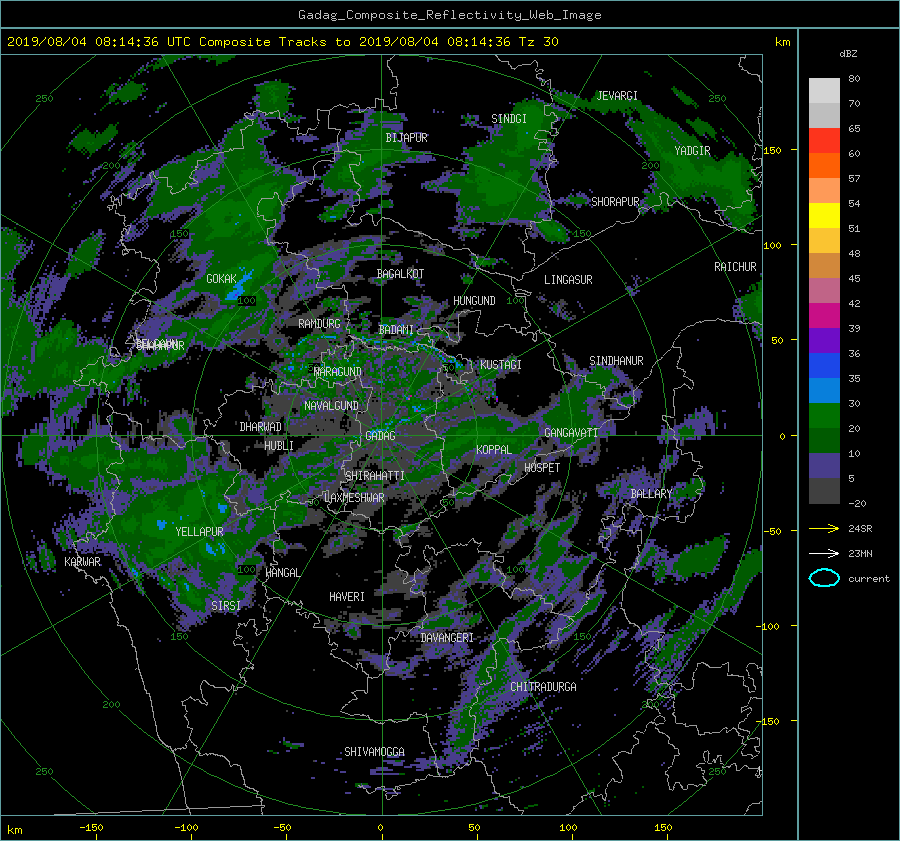The image size is (900, 841).
Task: Click the NAVALGUND city label
Action: click(331, 406)
